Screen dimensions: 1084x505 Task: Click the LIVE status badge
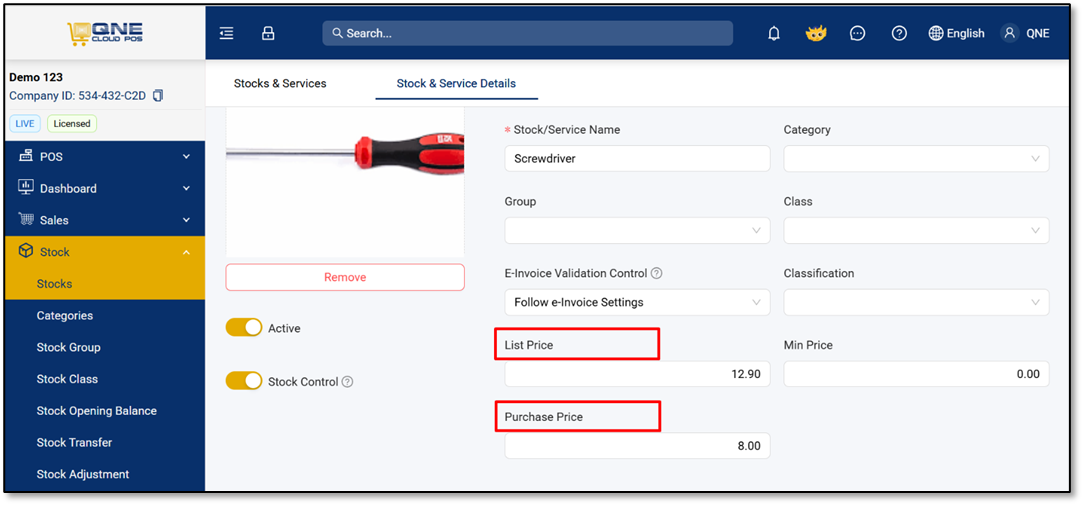tap(24, 124)
